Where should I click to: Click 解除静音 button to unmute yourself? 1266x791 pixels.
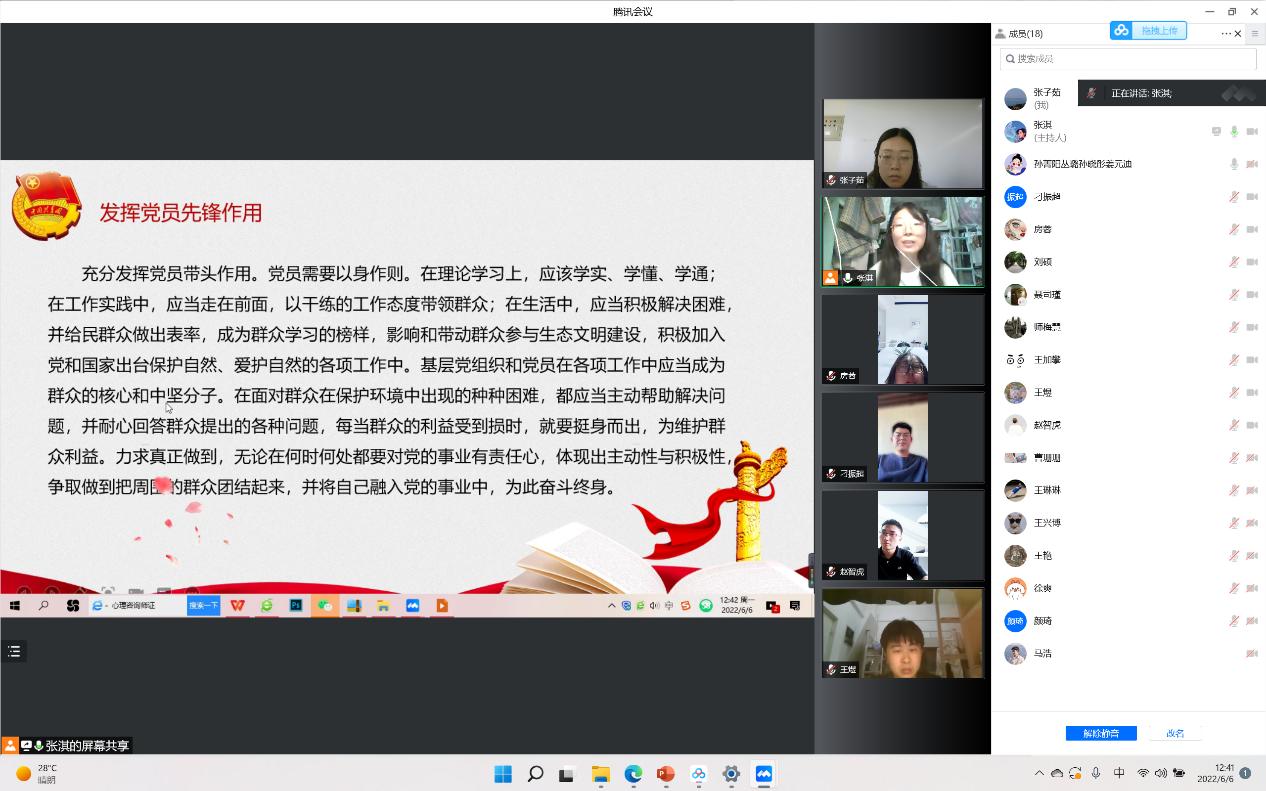click(x=1100, y=733)
